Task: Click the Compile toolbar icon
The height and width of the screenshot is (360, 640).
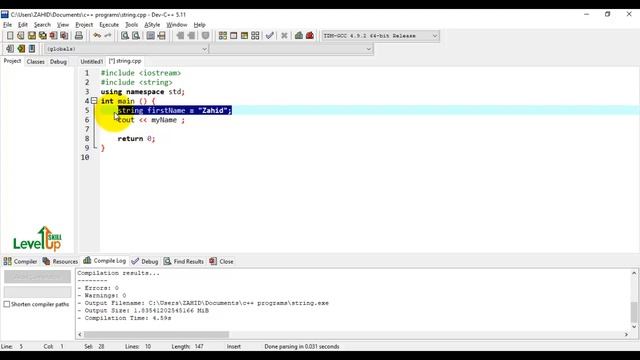Action: coord(222,36)
